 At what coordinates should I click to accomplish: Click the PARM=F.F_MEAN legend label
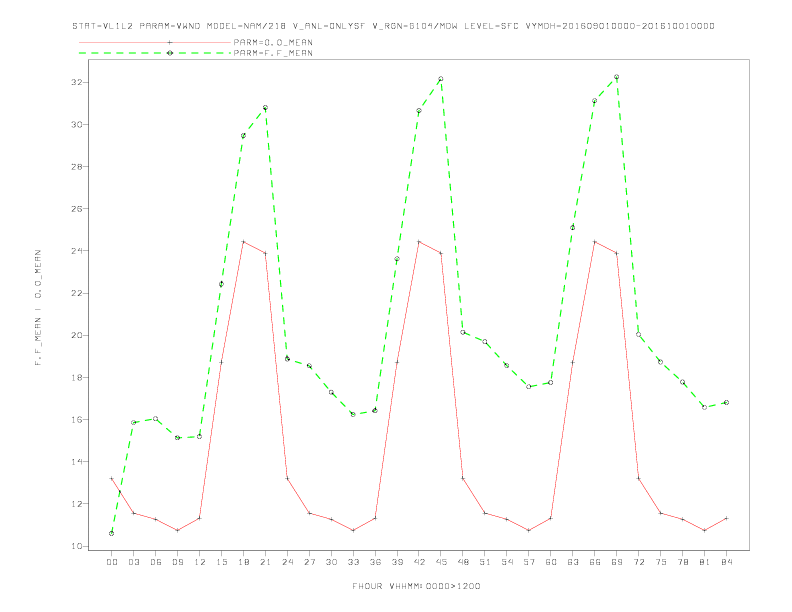click(x=273, y=53)
